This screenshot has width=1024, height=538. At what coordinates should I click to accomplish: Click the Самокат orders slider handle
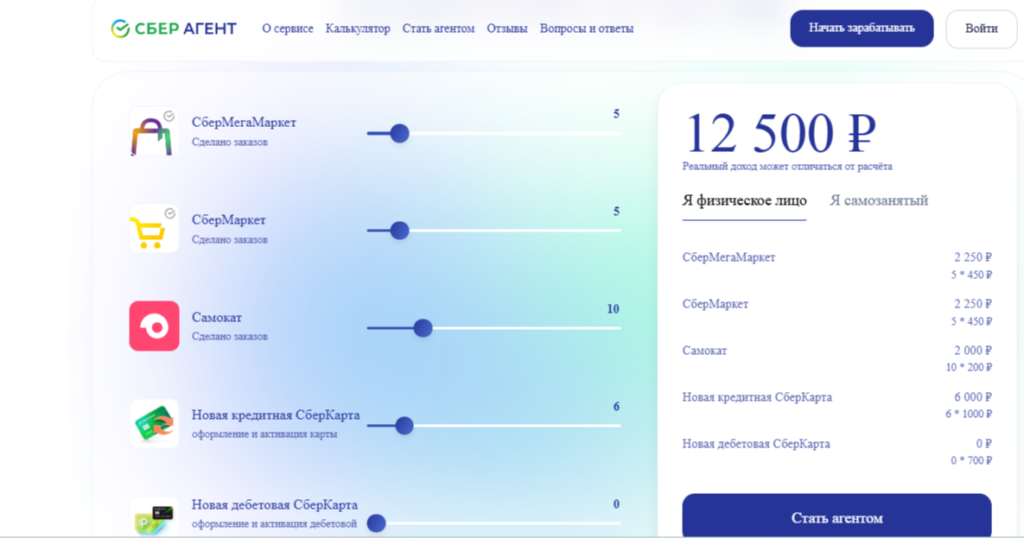423,328
